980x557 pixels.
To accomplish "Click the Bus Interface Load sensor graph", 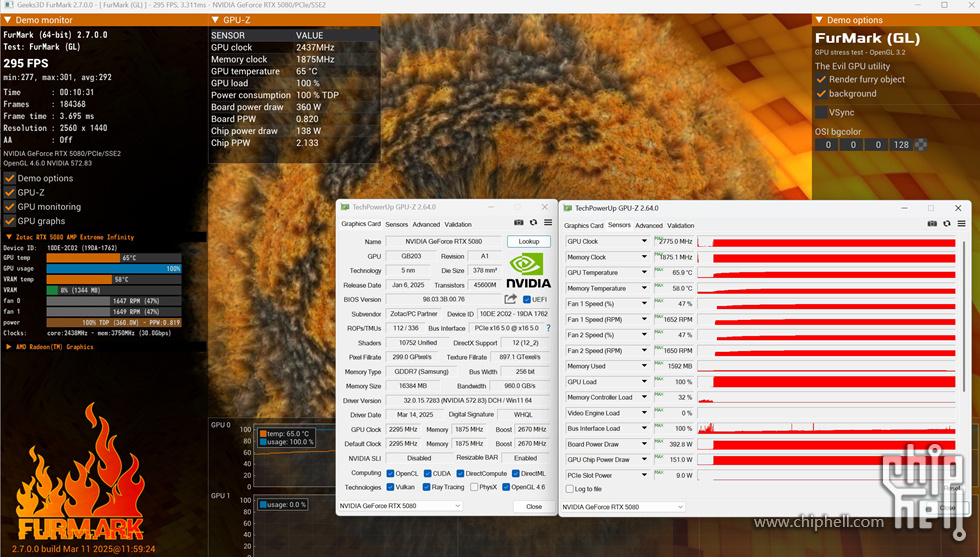I will [827, 428].
